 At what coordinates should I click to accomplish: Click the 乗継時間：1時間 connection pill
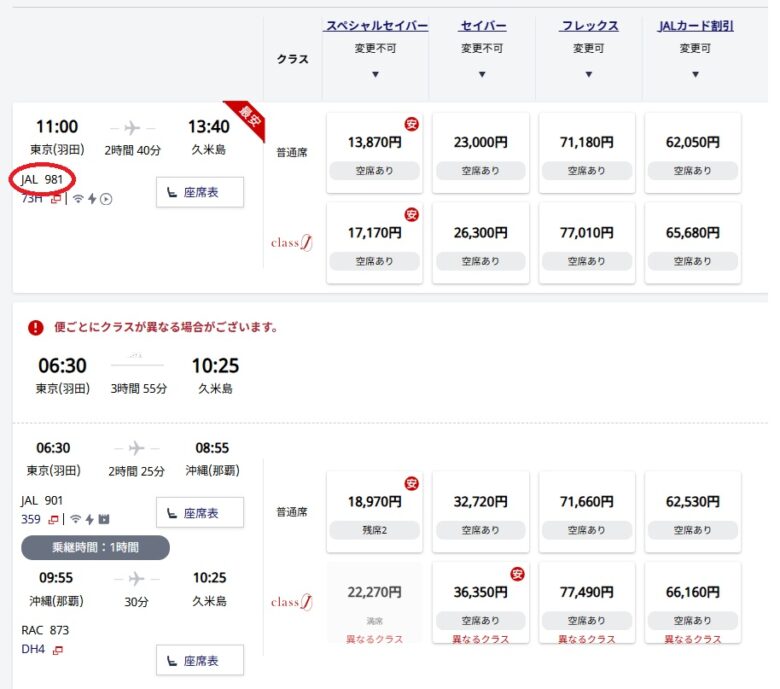click(x=96, y=548)
